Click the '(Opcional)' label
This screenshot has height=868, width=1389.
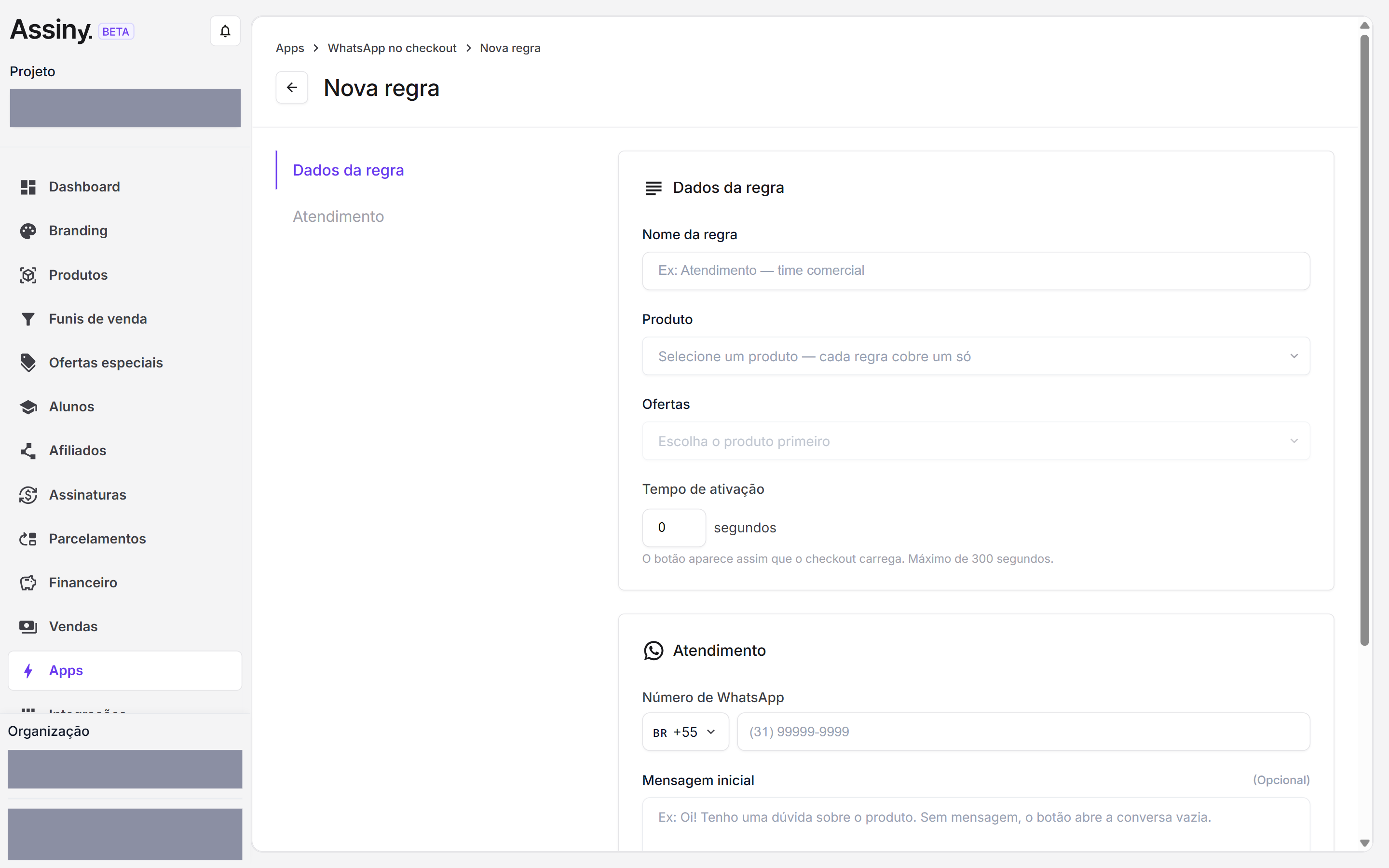point(1281,780)
